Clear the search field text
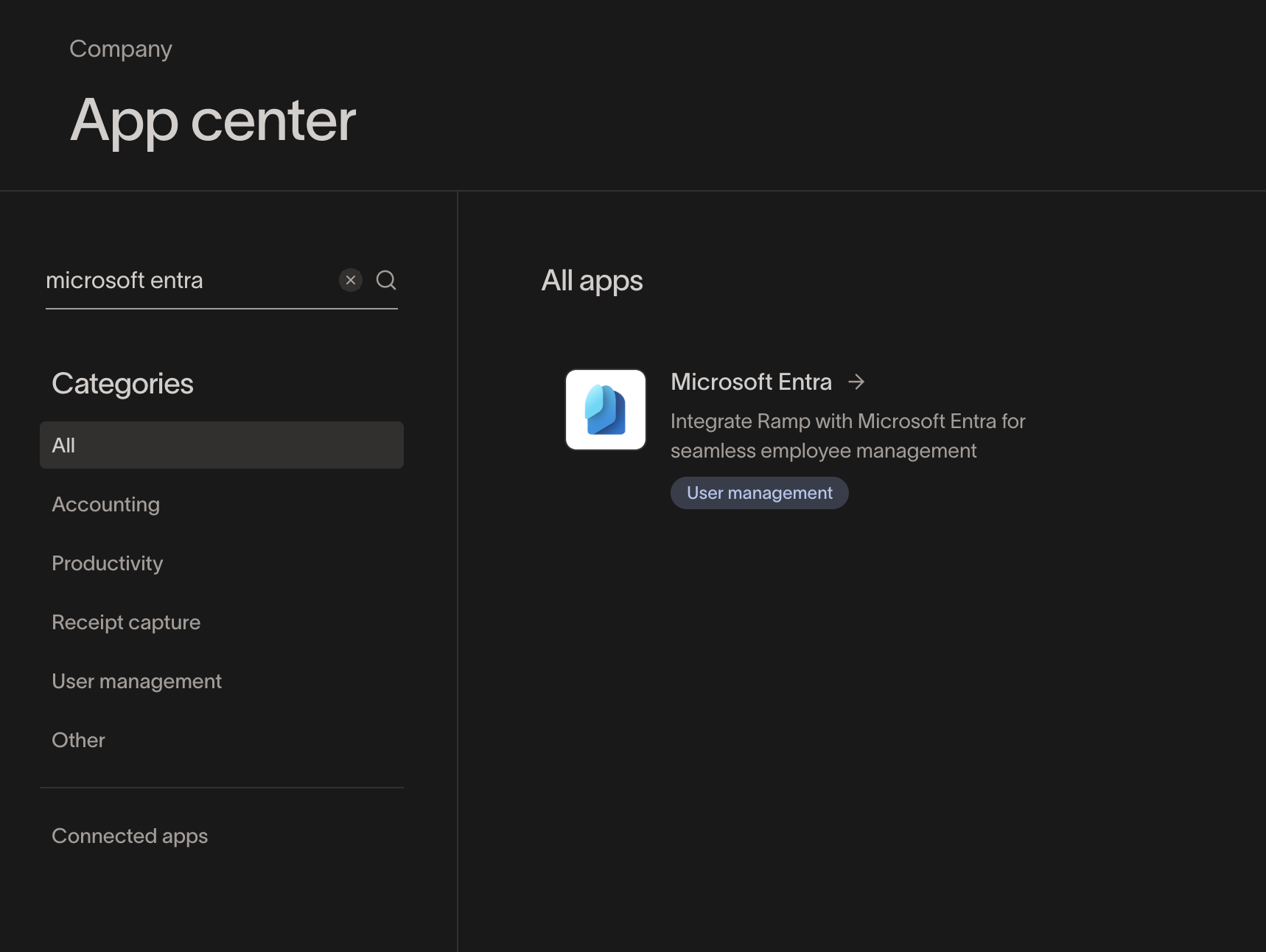1266x952 pixels. click(351, 280)
